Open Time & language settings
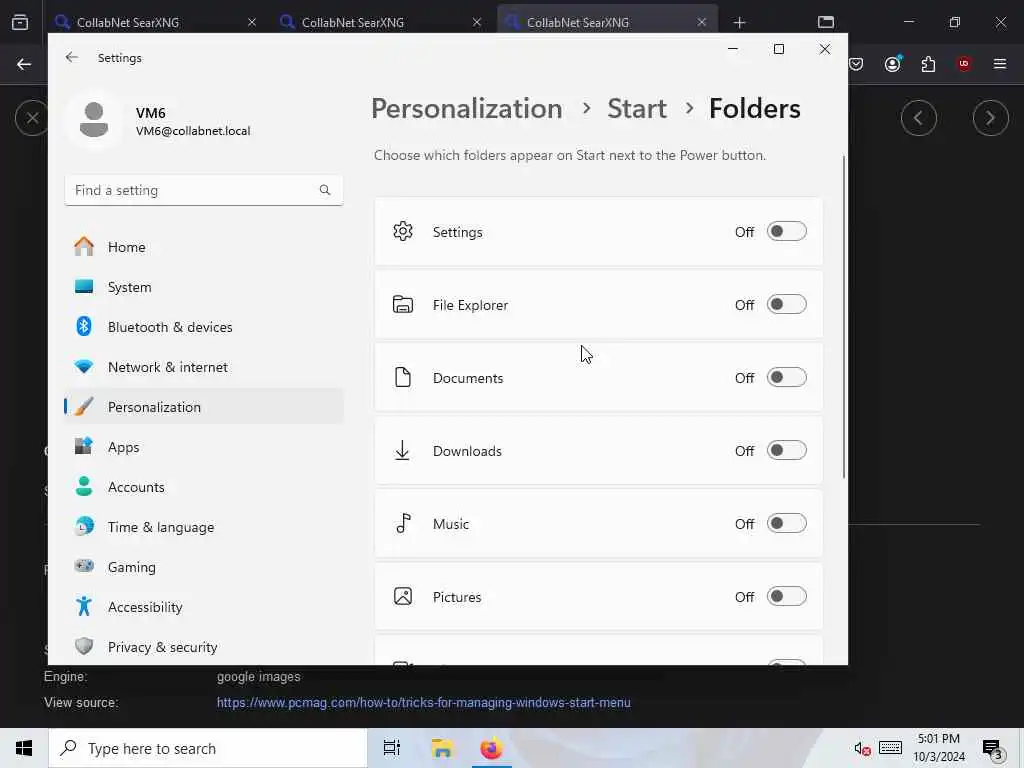 (204, 527)
